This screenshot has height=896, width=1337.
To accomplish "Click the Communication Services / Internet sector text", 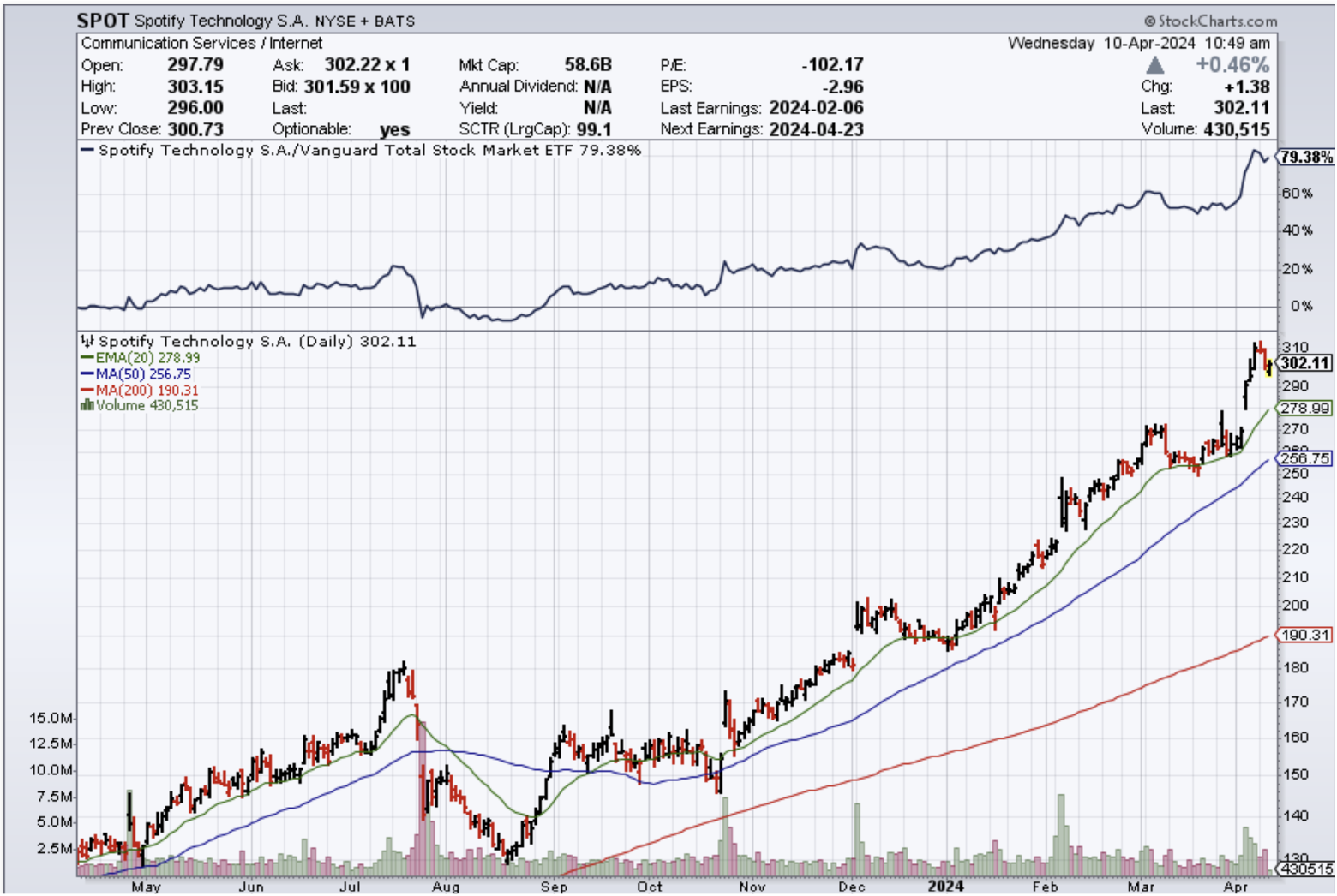I will pos(201,43).
